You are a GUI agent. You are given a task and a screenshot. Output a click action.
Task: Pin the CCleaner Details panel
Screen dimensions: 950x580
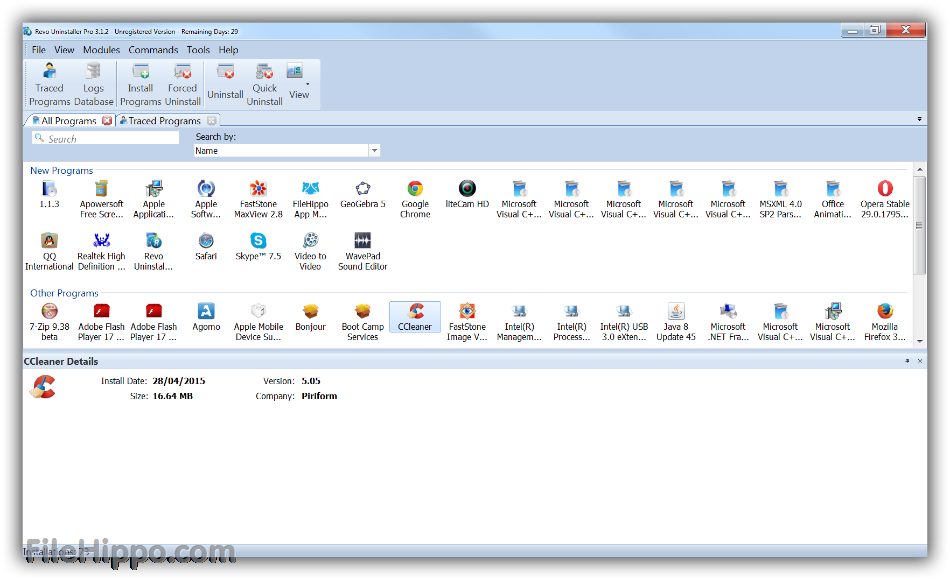pos(907,361)
